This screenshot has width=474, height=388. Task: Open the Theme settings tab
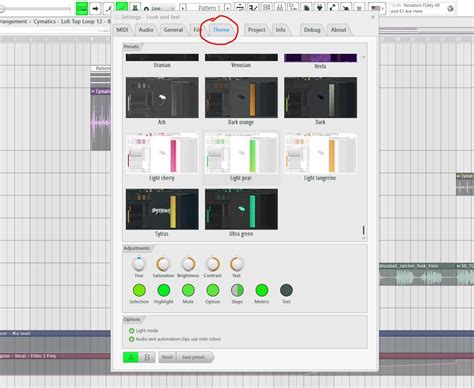221,30
